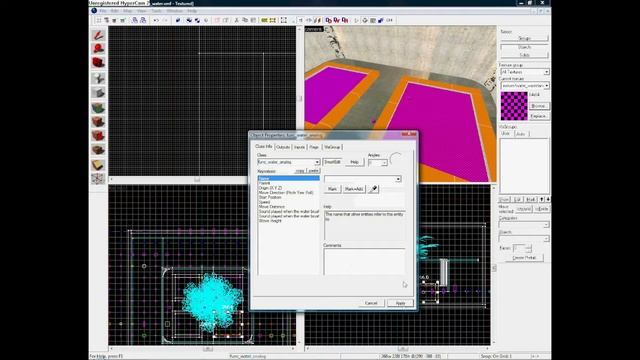Click the keyvalues paste button
This screenshot has height=360, width=640.
(x=313, y=171)
